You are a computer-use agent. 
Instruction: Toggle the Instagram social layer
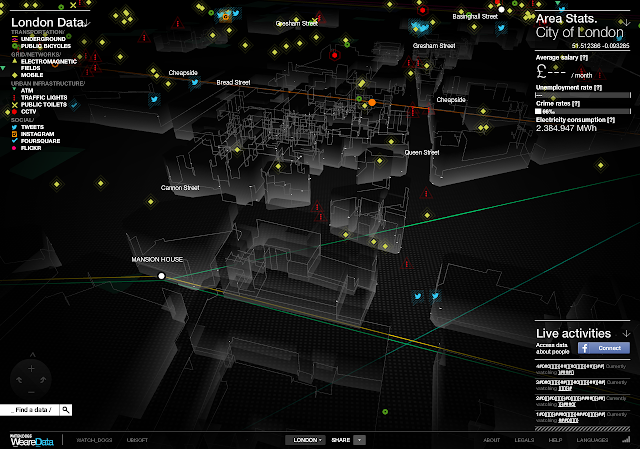(x=33, y=134)
